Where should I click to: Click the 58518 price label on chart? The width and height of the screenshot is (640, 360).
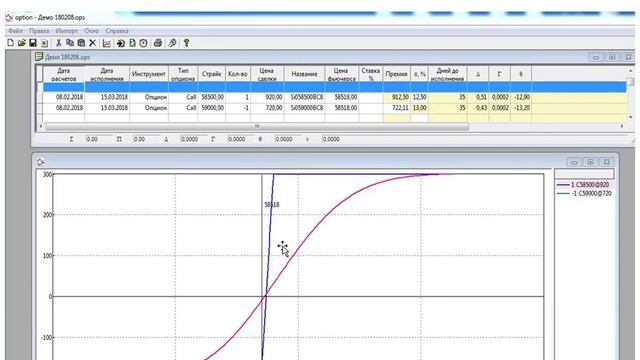coord(272,204)
